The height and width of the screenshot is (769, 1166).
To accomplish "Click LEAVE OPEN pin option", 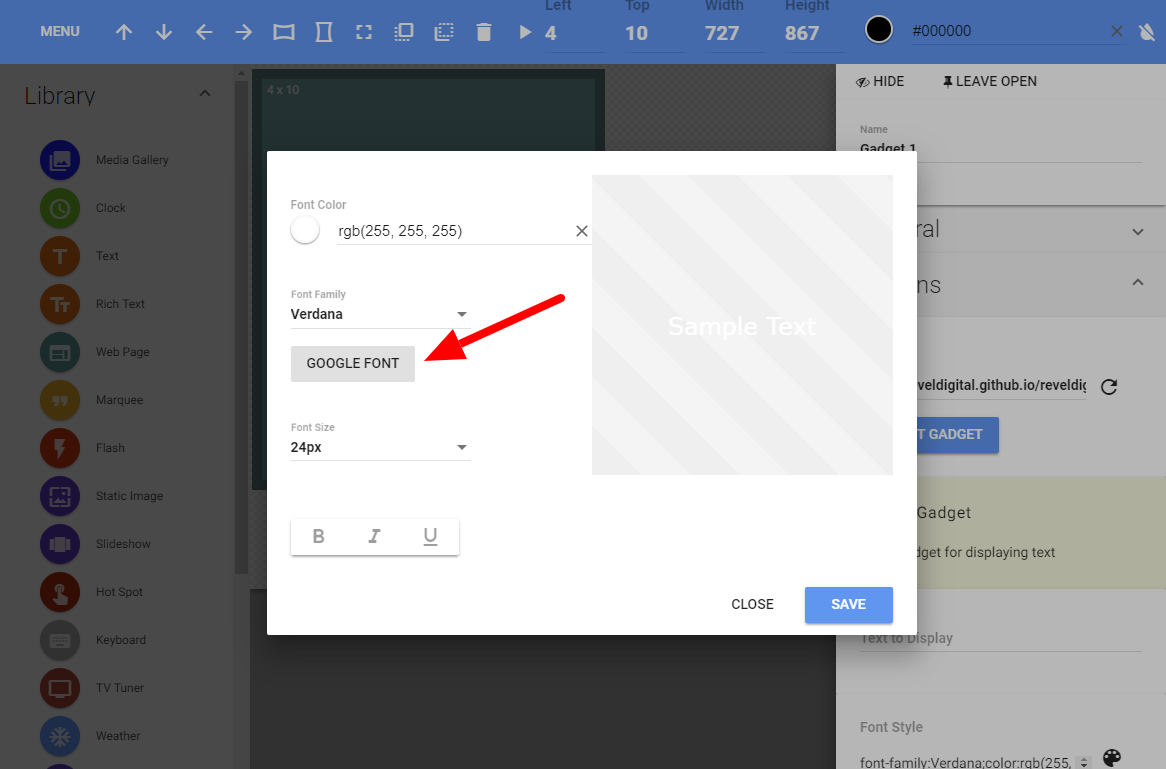I will pyautogui.click(x=989, y=81).
